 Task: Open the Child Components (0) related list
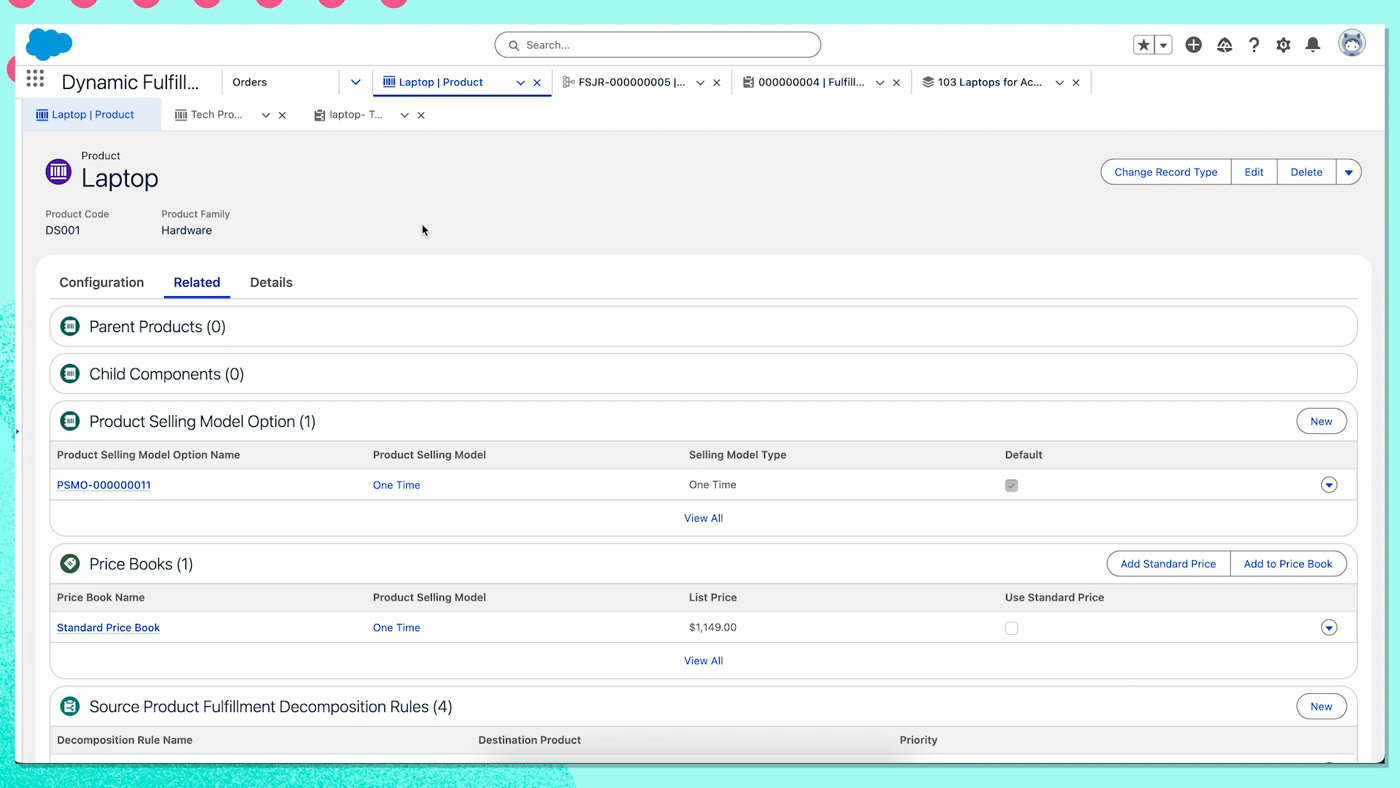(166, 374)
